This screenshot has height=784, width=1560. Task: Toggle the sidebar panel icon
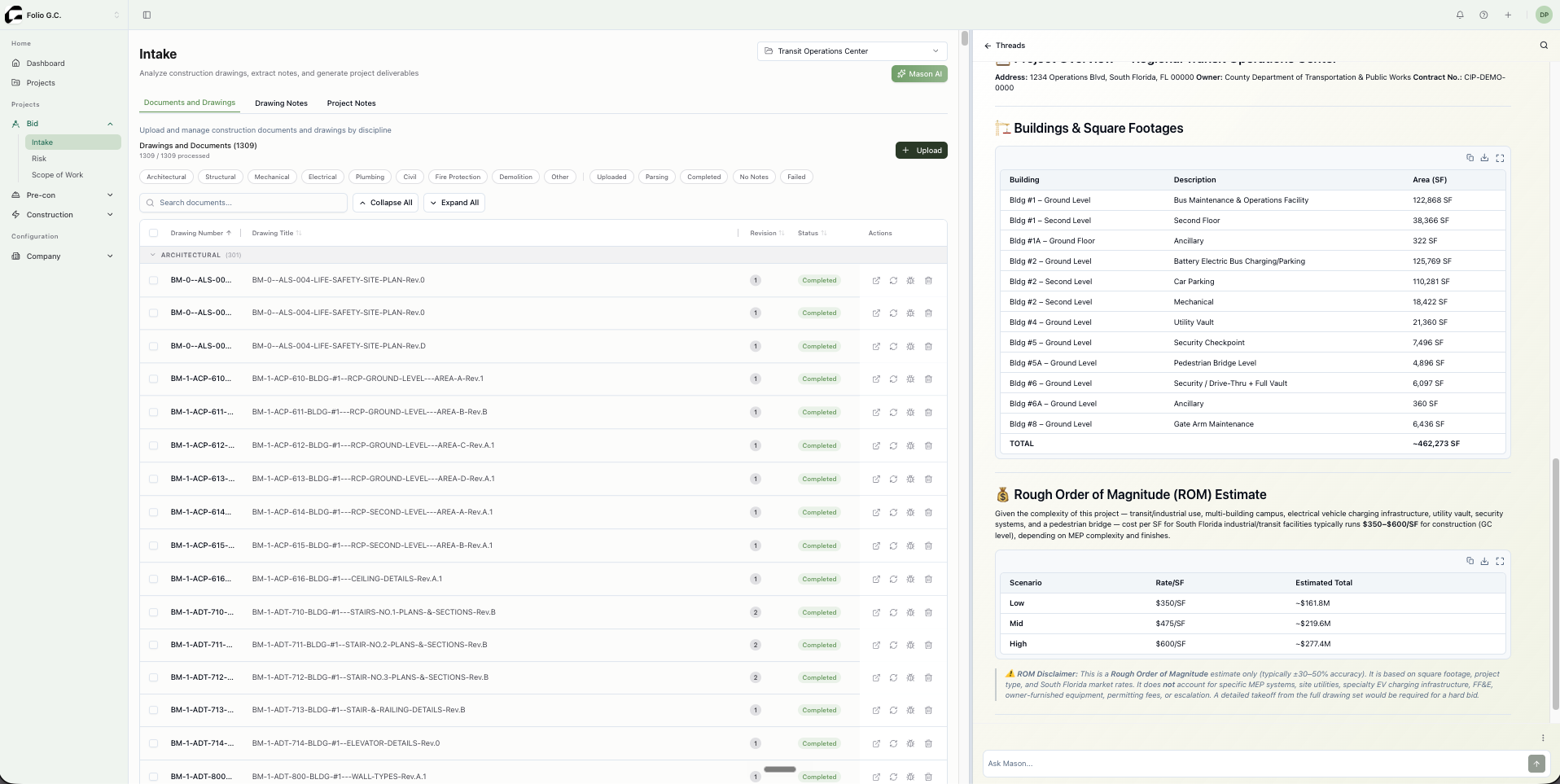point(147,15)
